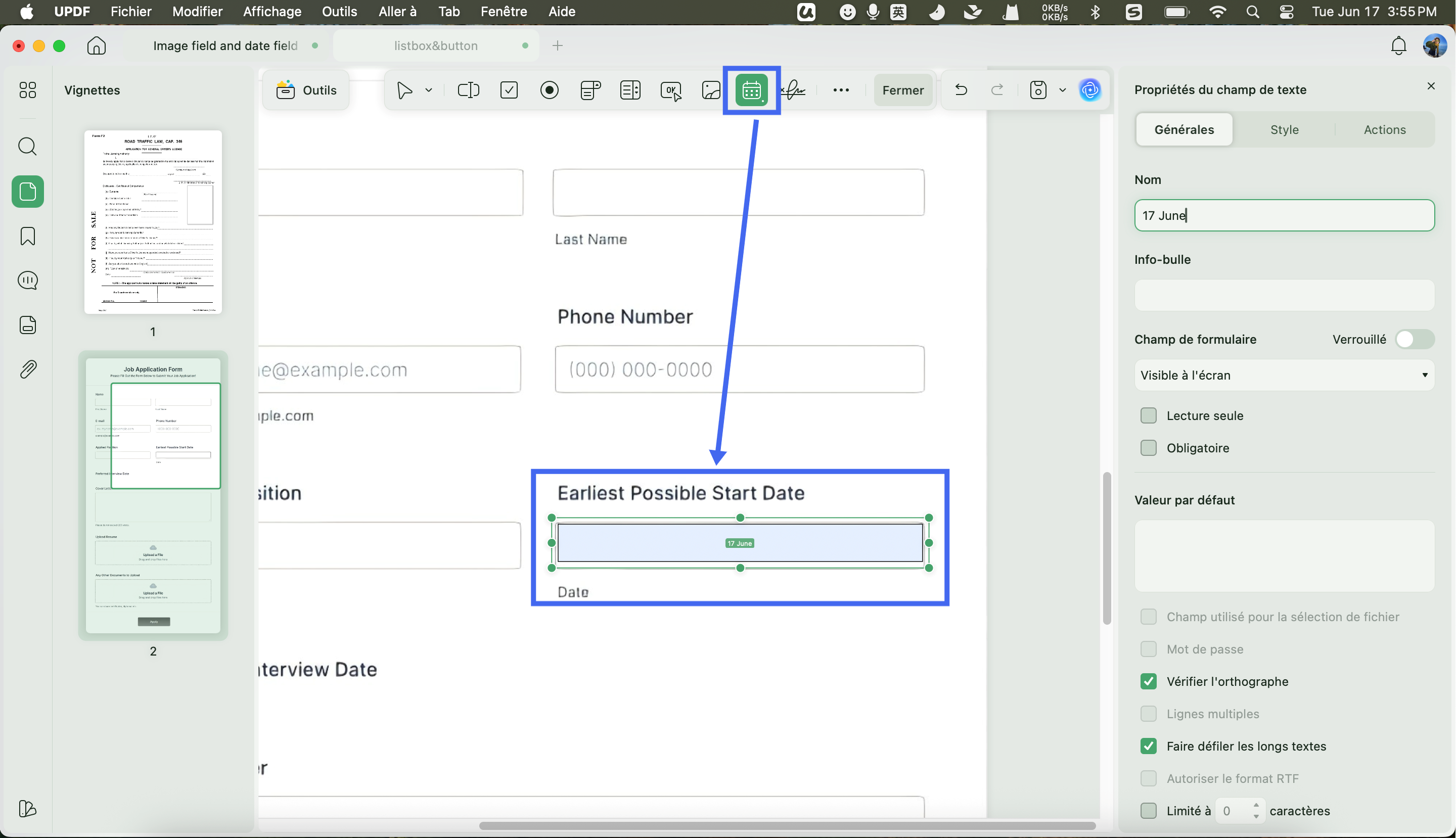Screen dimensions: 1456x838
Task: Increase character limit stepper
Action: click(1256, 805)
